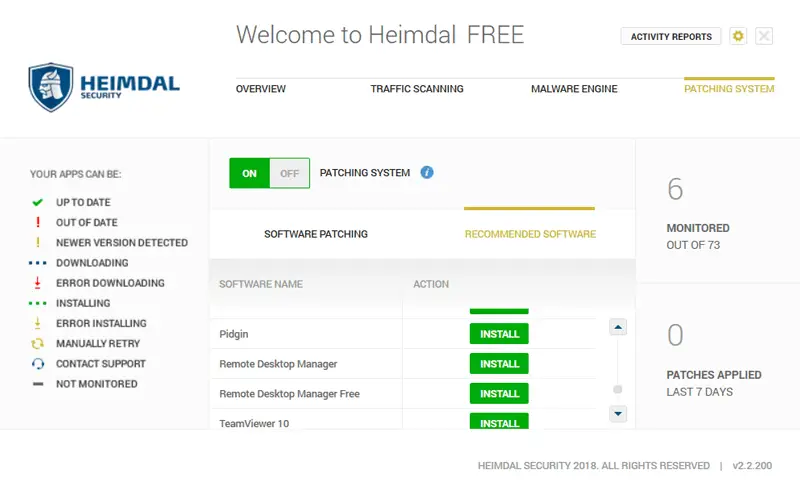Click the blue Downloading dots icon
The image size is (800, 497).
(38, 263)
